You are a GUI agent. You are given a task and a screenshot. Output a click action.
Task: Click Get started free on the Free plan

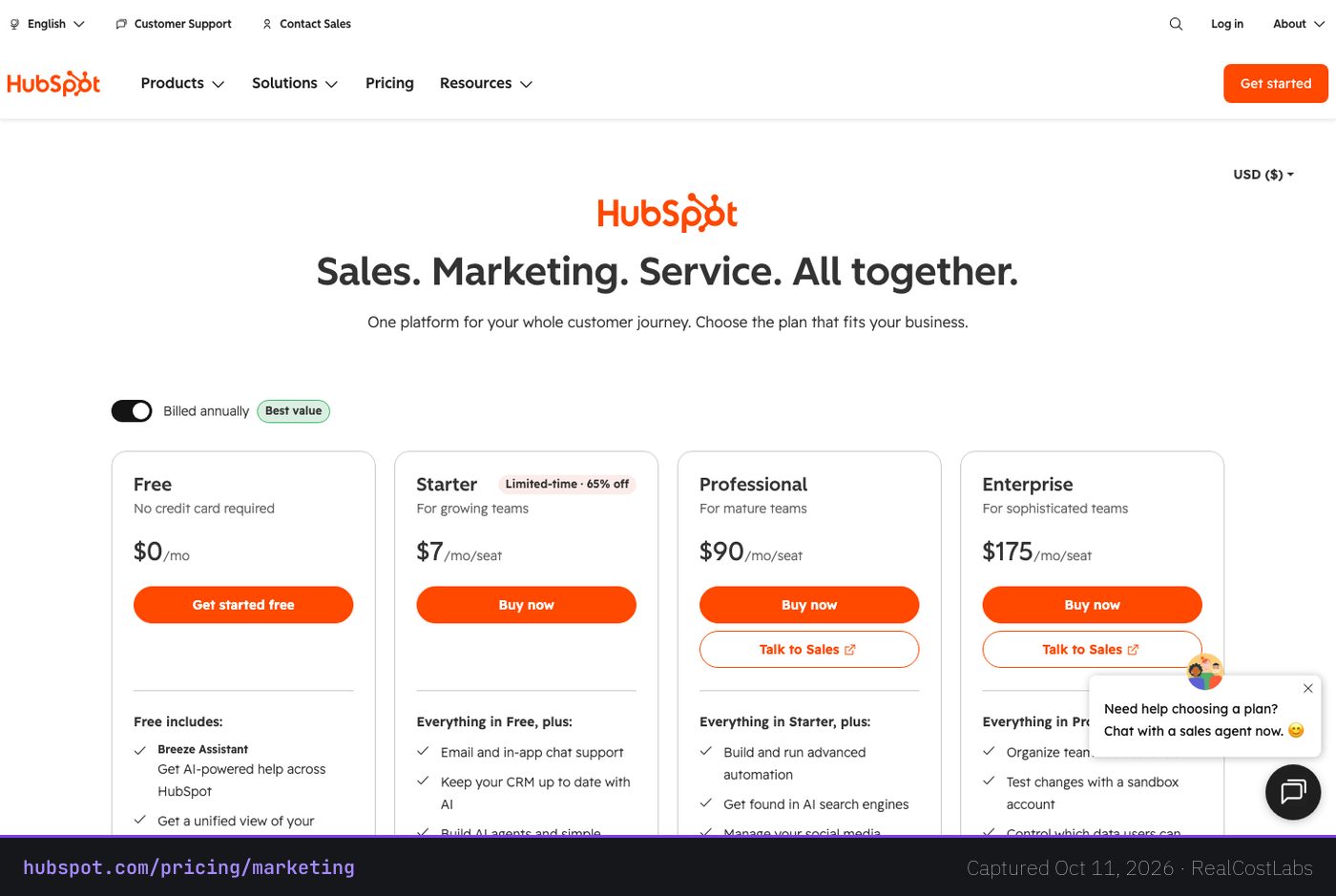243,605
